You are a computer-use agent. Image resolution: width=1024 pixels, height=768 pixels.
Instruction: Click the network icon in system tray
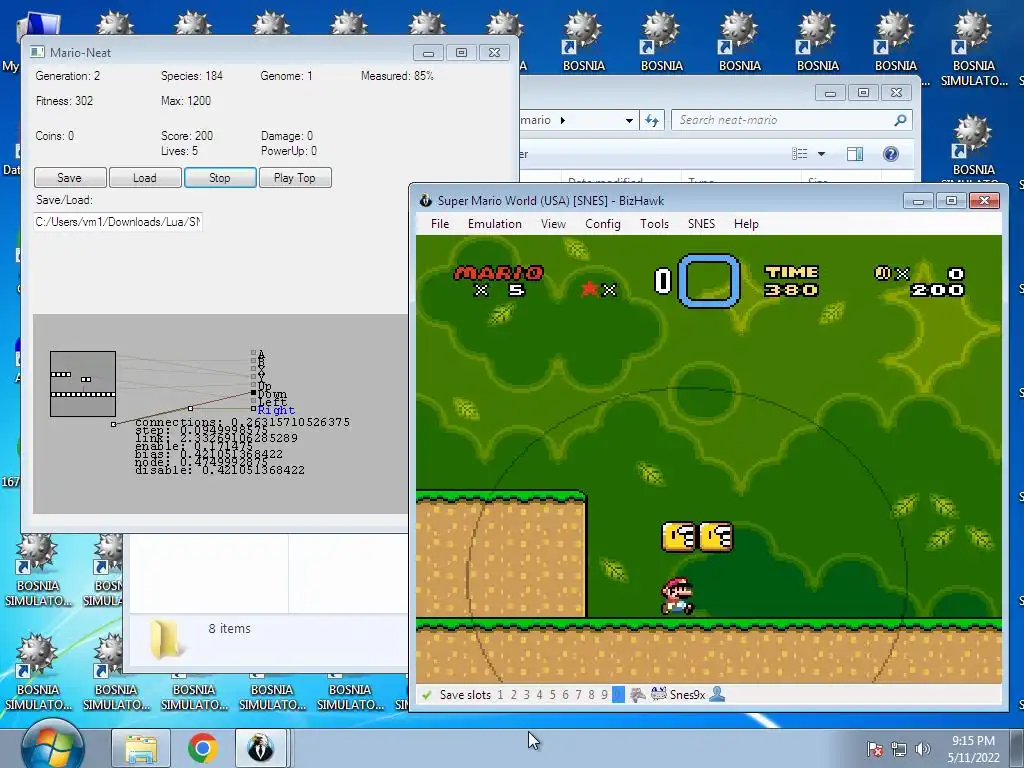coord(899,749)
